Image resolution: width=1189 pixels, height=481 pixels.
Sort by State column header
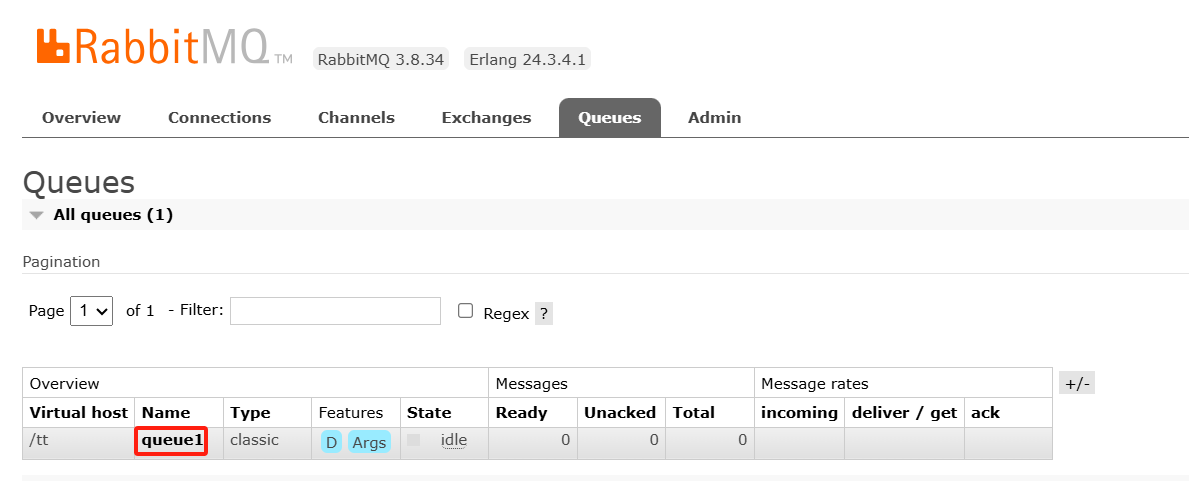(429, 413)
